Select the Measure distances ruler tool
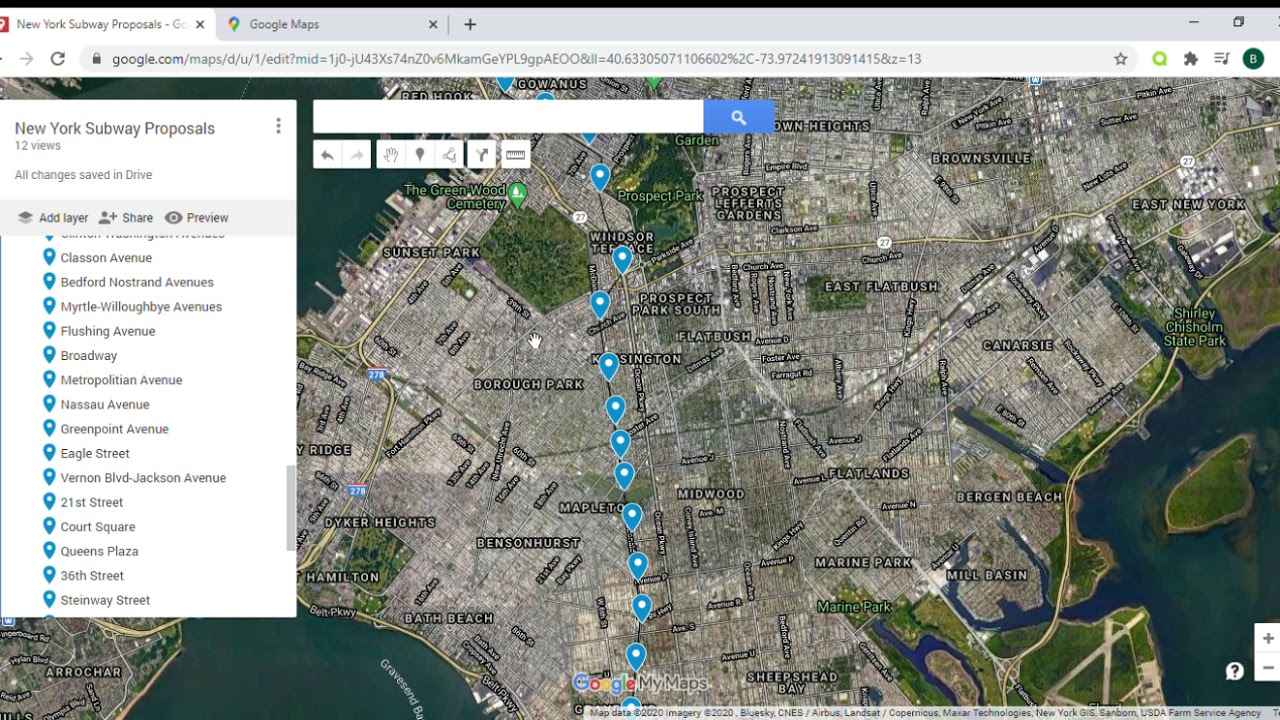 [x=515, y=155]
